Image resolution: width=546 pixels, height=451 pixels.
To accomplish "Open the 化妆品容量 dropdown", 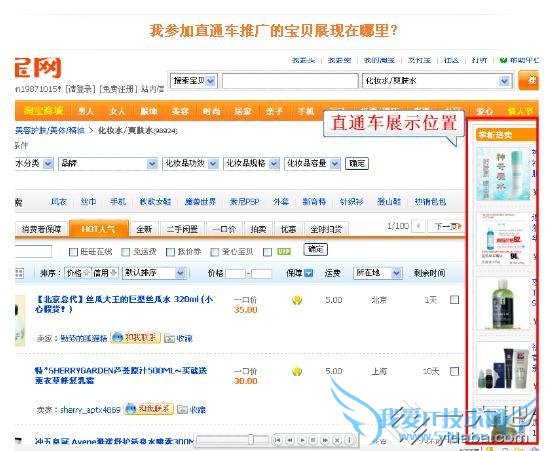I will point(312,163).
